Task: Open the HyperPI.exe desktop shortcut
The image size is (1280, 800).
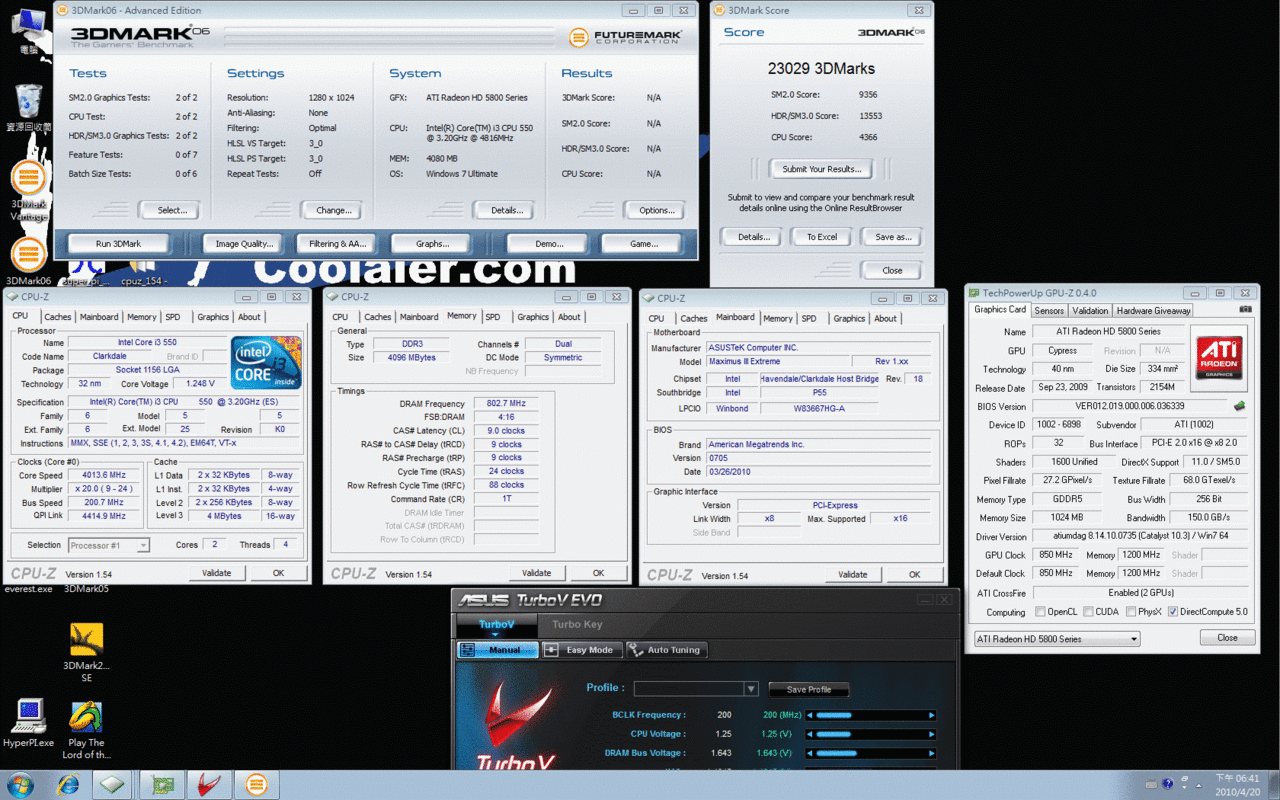Action: pos(28,723)
